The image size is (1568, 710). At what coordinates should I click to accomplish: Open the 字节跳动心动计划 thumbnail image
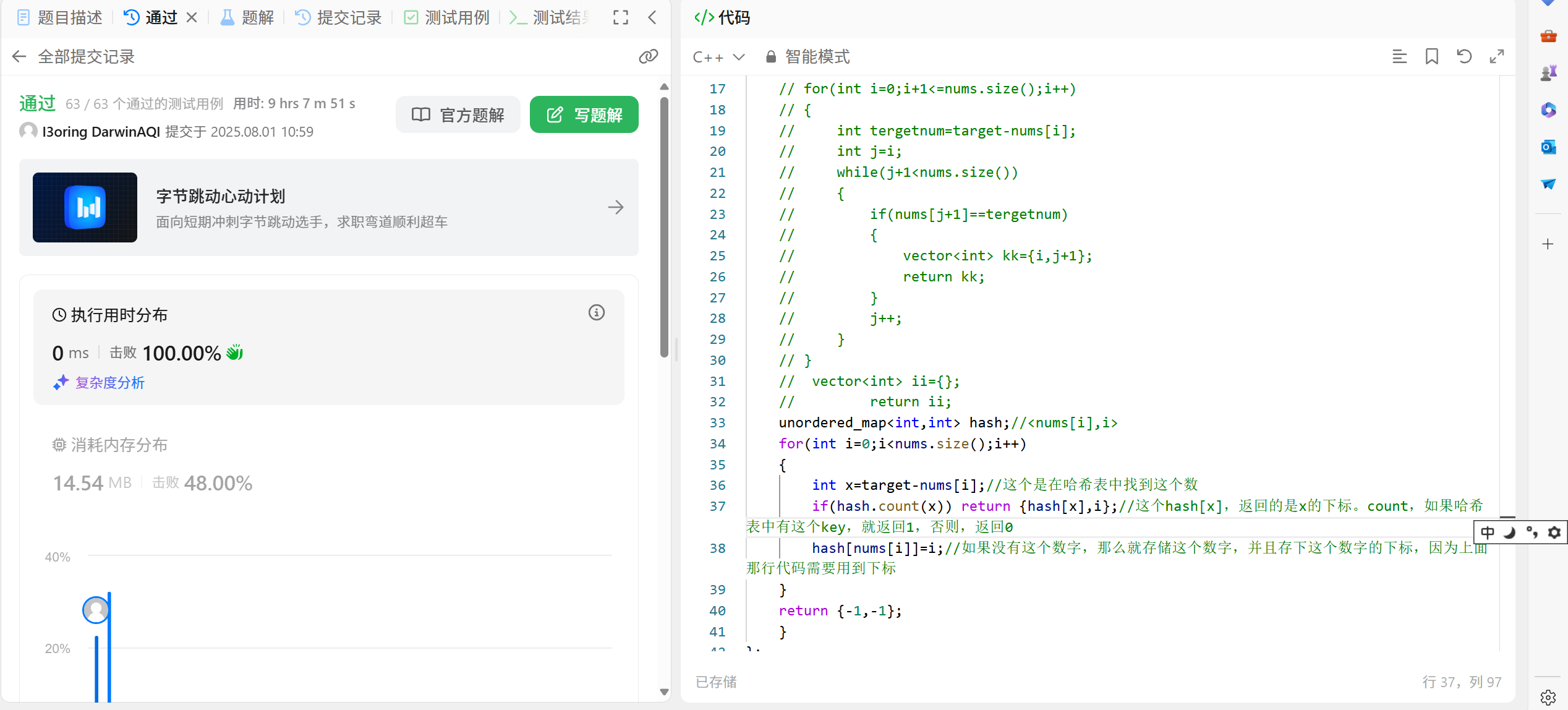85,207
